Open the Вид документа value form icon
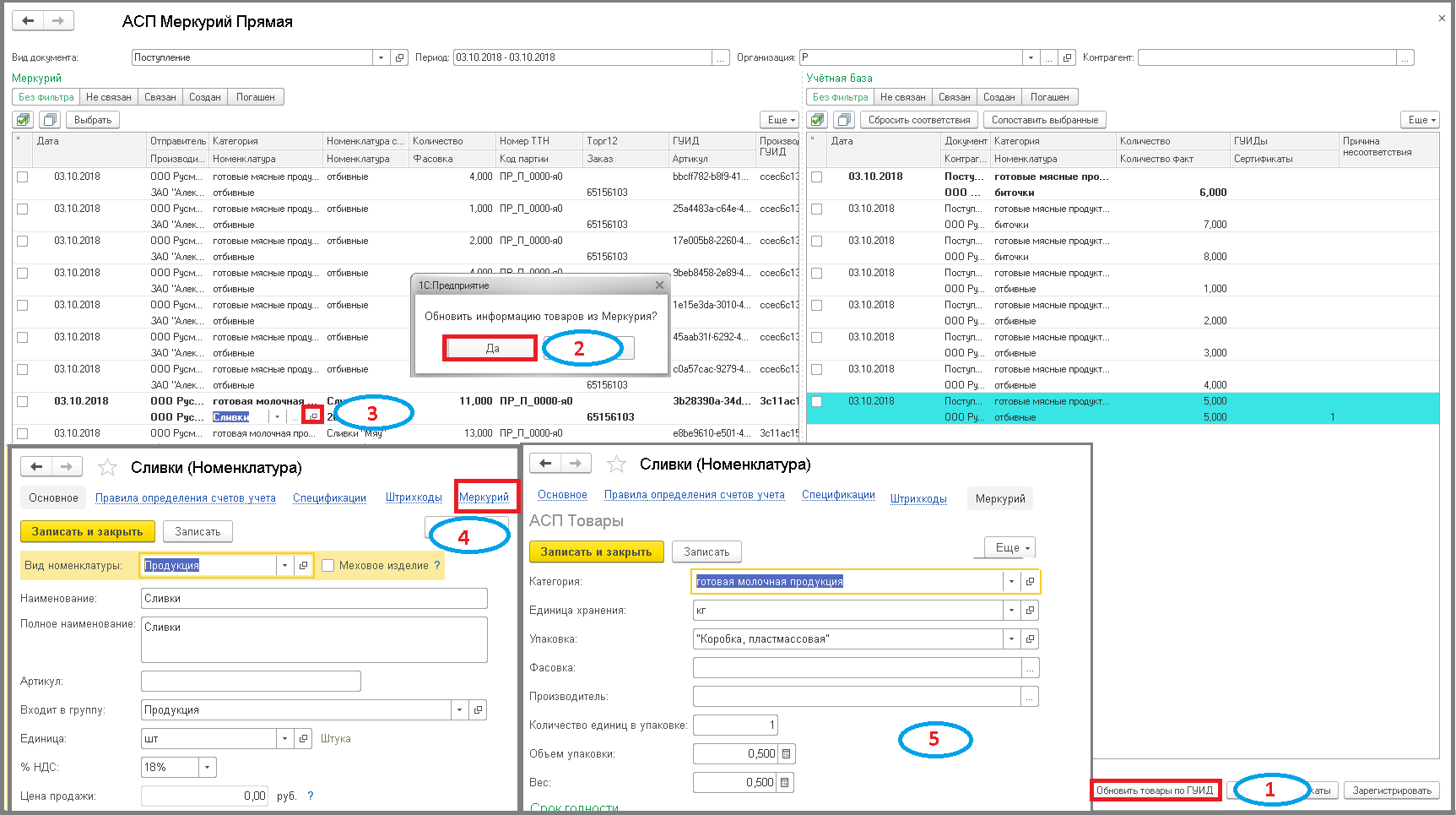1456x815 pixels. point(400,57)
